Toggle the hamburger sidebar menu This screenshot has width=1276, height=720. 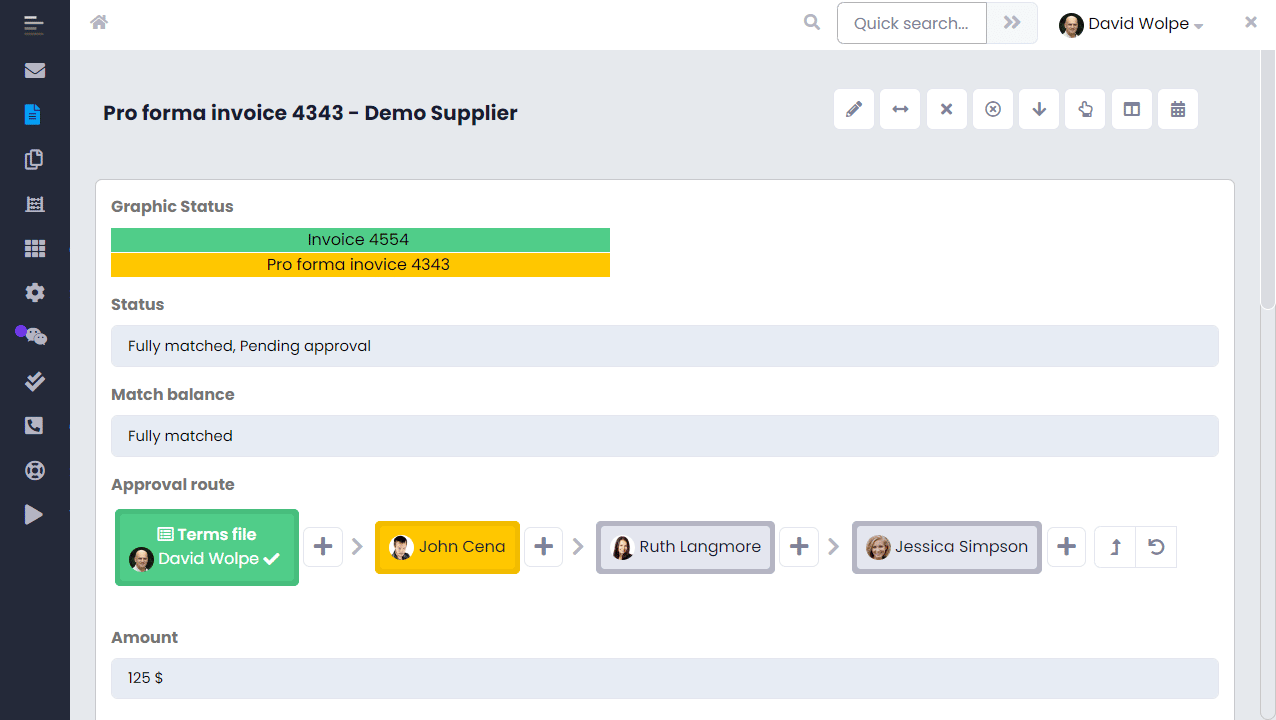point(35,25)
